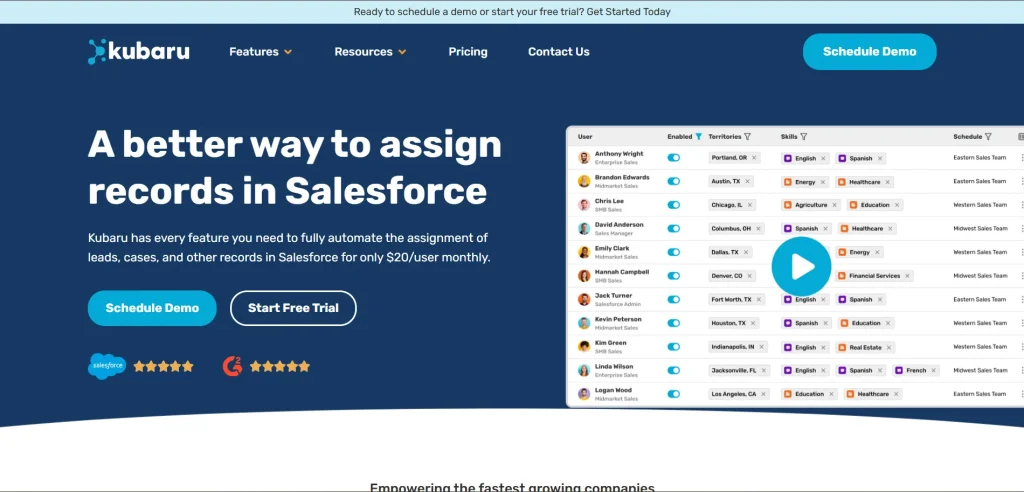This screenshot has width=1024, height=492.
Task: Disable Anthony Wright's enabled toggle
Action: pyautogui.click(x=673, y=158)
